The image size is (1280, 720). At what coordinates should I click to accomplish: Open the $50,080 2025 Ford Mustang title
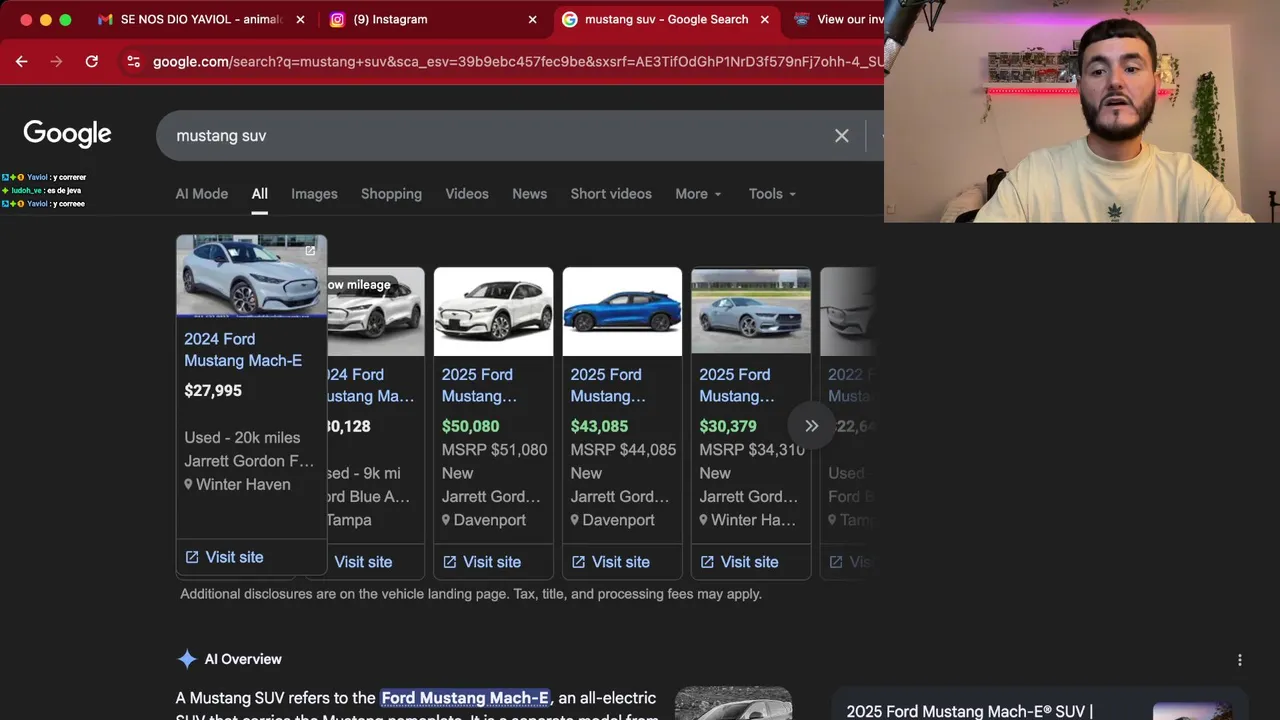tap(479, 385)
